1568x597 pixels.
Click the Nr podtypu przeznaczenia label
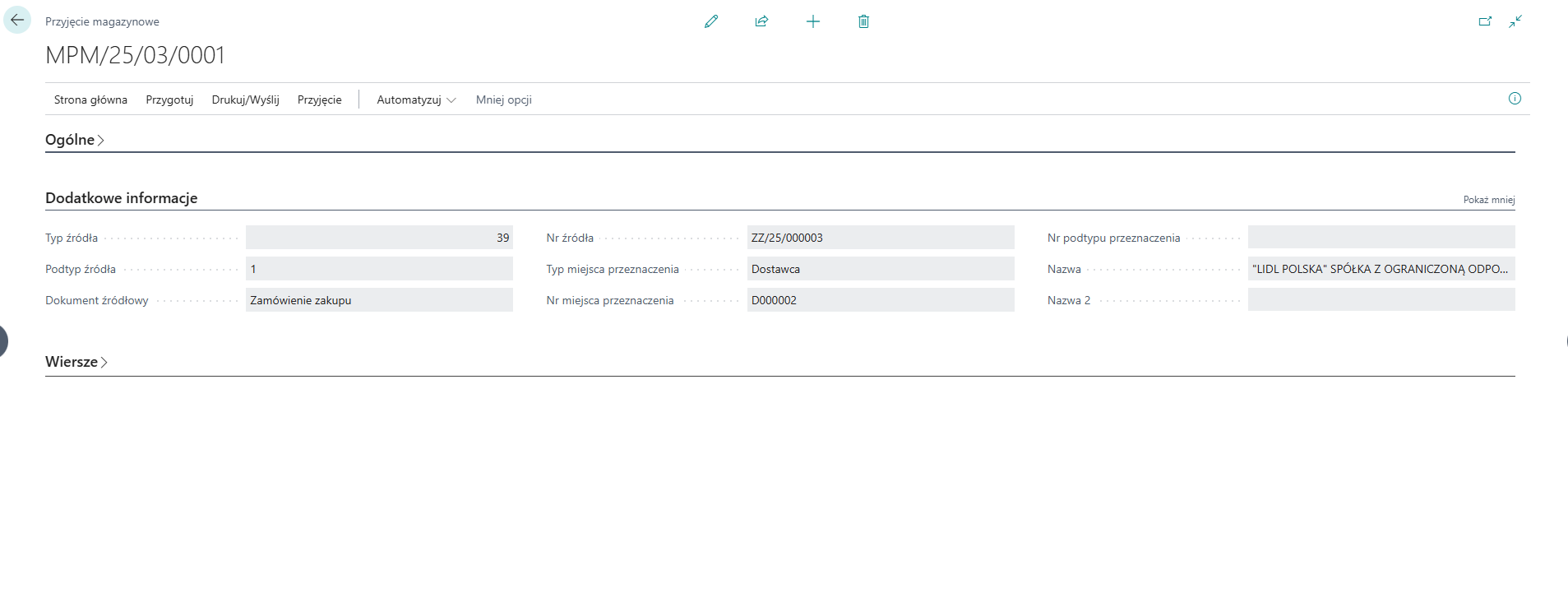[x=1113, y=238]
